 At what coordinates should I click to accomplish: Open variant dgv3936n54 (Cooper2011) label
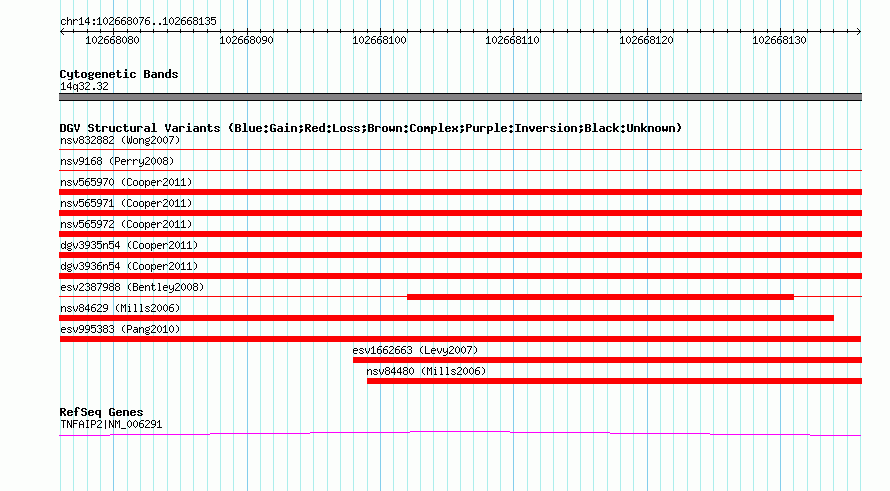(129, 266)
